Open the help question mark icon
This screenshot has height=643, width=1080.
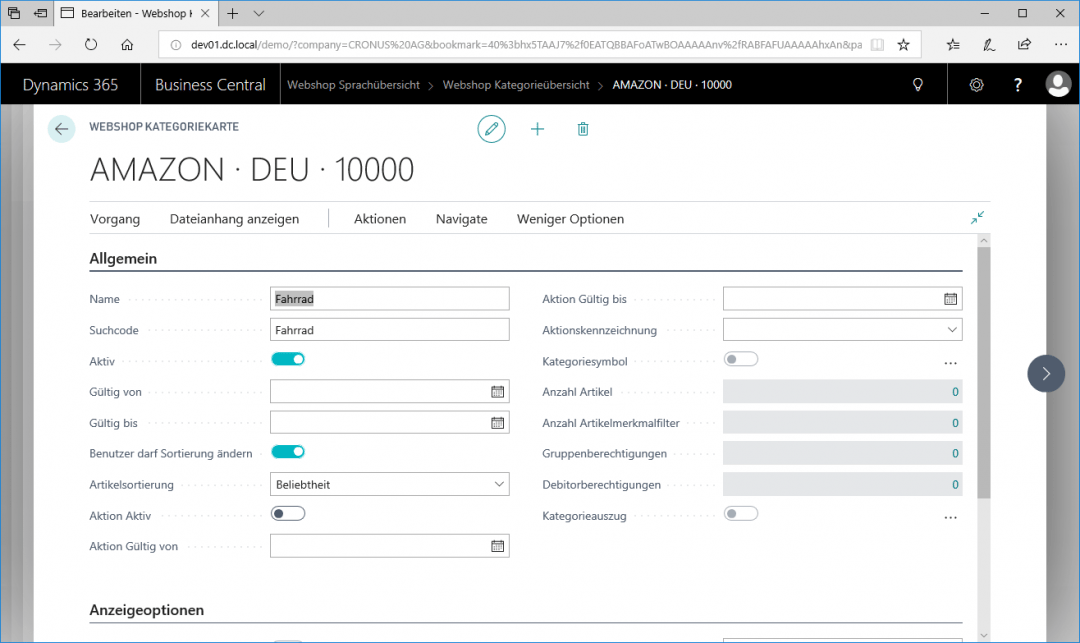pos(1017,85)
